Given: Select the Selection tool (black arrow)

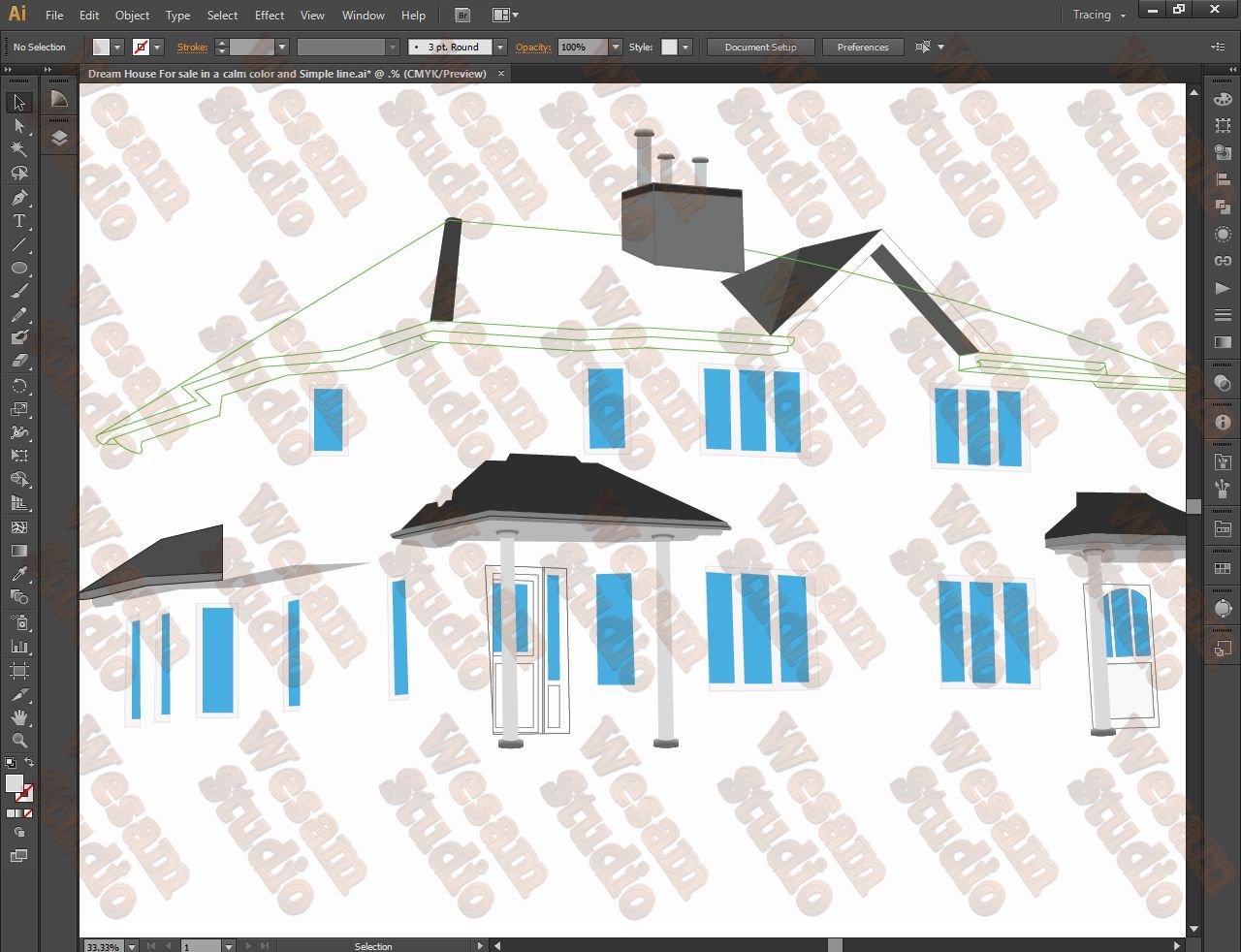Looking at the screenshot, I should [x=19, y=103].
